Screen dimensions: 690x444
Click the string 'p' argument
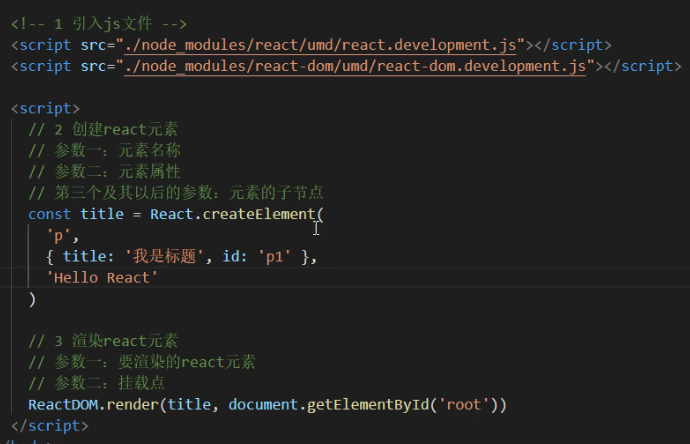[x=58, y=236]
